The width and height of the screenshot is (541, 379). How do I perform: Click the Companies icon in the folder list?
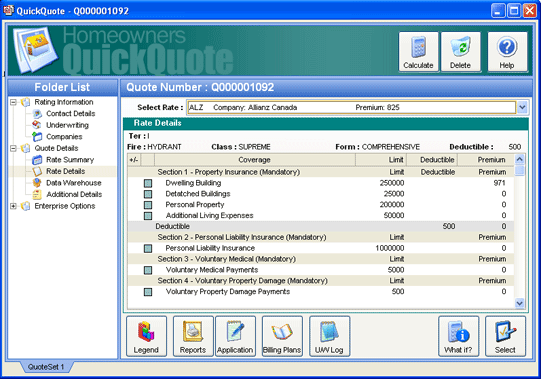[x=37, y=137]
